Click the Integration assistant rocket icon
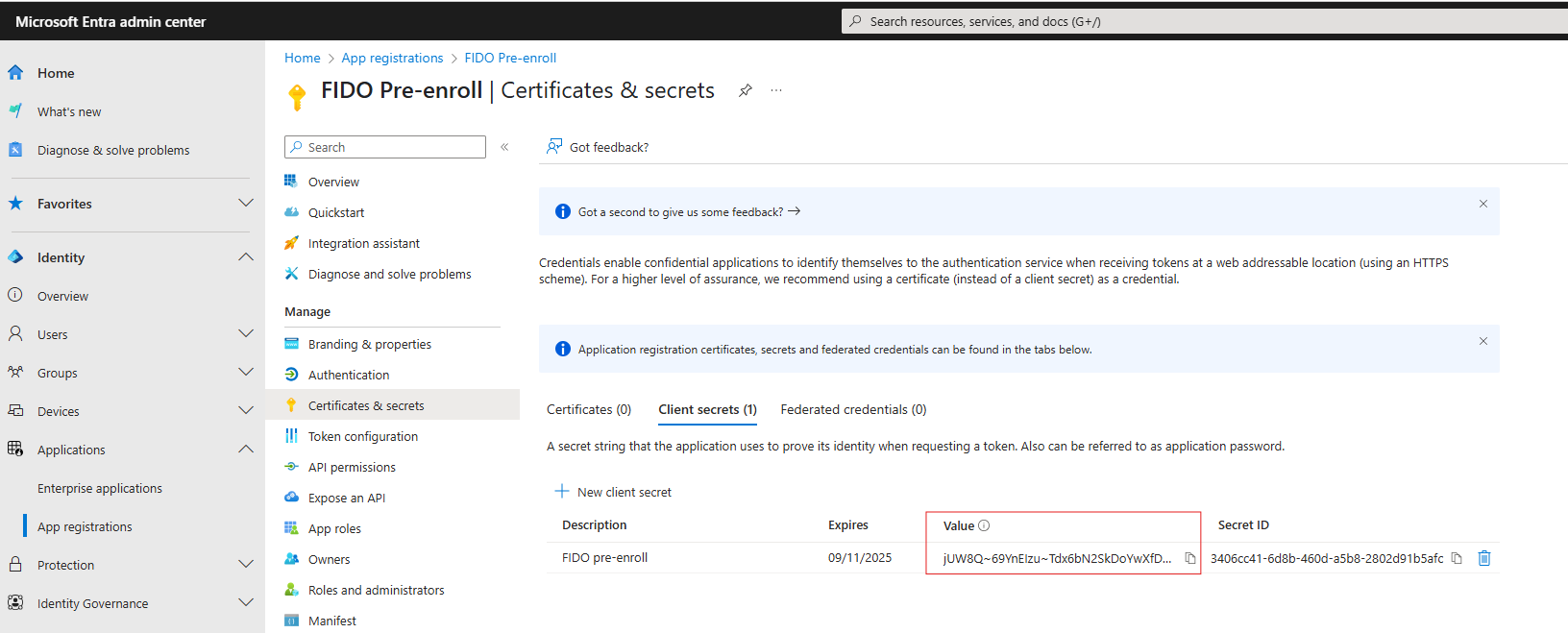The width and height of the screenshot is (1568, 633). click(x=291, y=243)
